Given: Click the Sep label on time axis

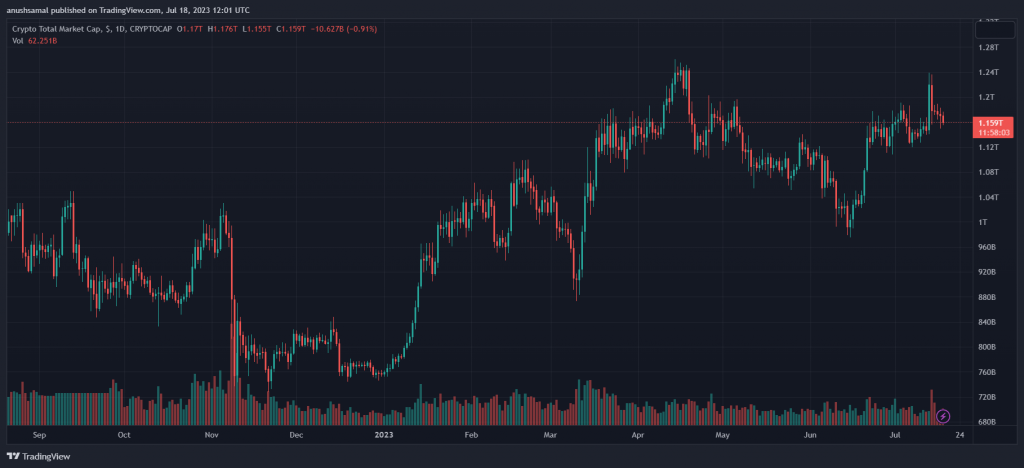Looking at the screenshot, I should pyautogui.click(x=40, y=436).
